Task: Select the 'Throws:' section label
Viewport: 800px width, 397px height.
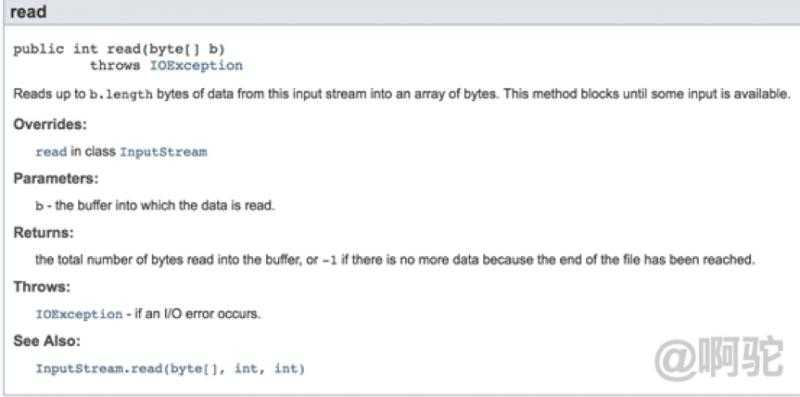Action: coord(41,287)
